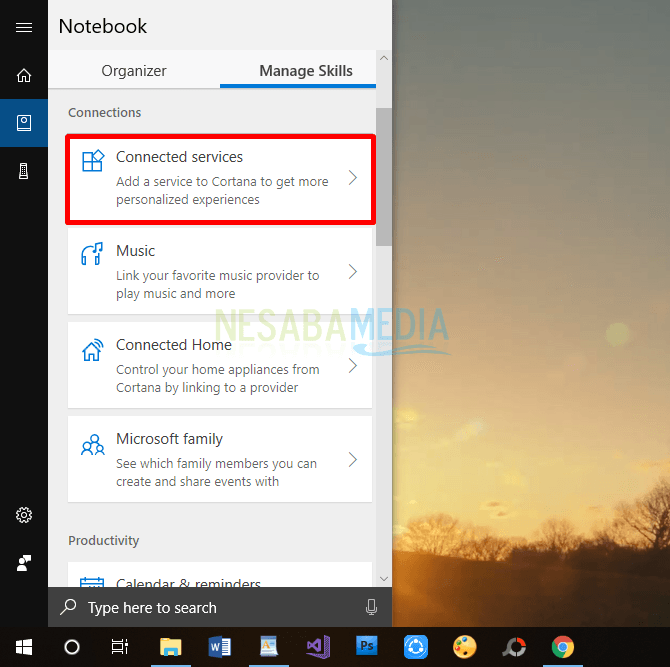
Task: Expand the Microsoft family chevron
Action: click(352, 460)
